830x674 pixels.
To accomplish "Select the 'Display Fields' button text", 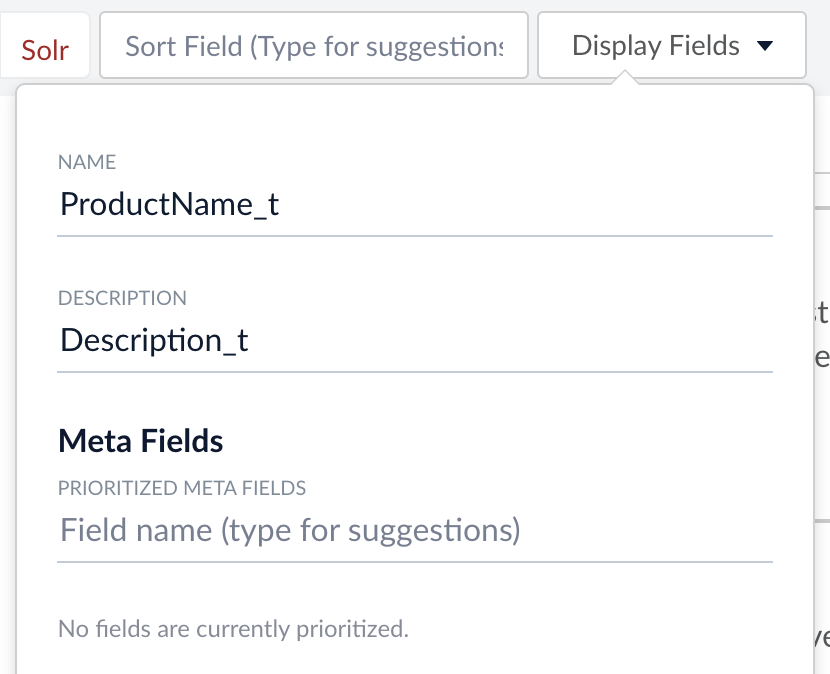I will 655,46.
